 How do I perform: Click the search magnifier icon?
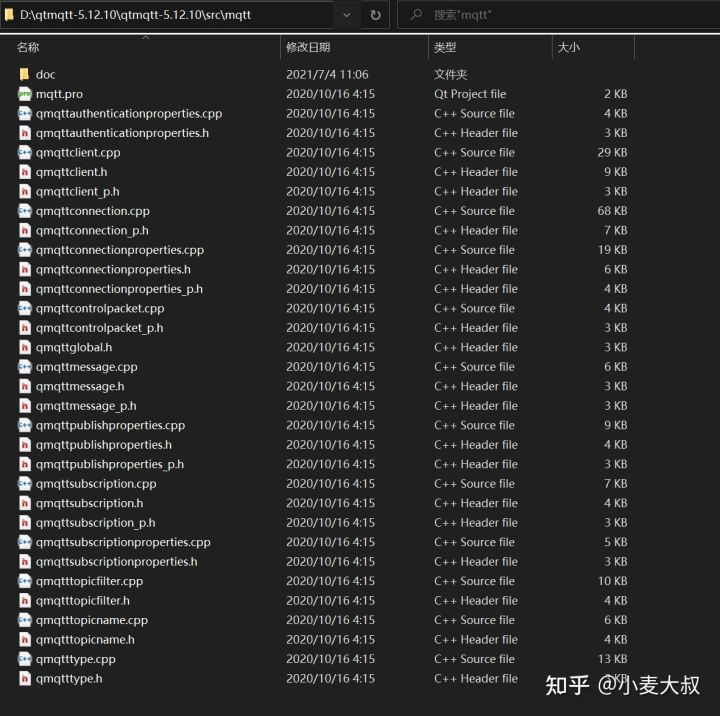pos(416,15)
